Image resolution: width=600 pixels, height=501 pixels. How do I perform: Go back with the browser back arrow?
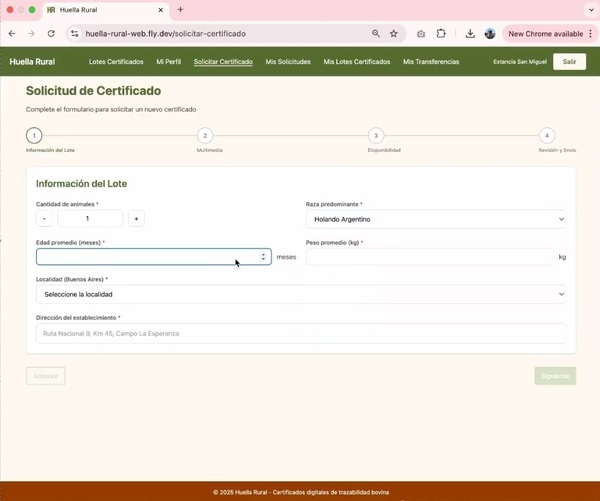coord(12,34)
